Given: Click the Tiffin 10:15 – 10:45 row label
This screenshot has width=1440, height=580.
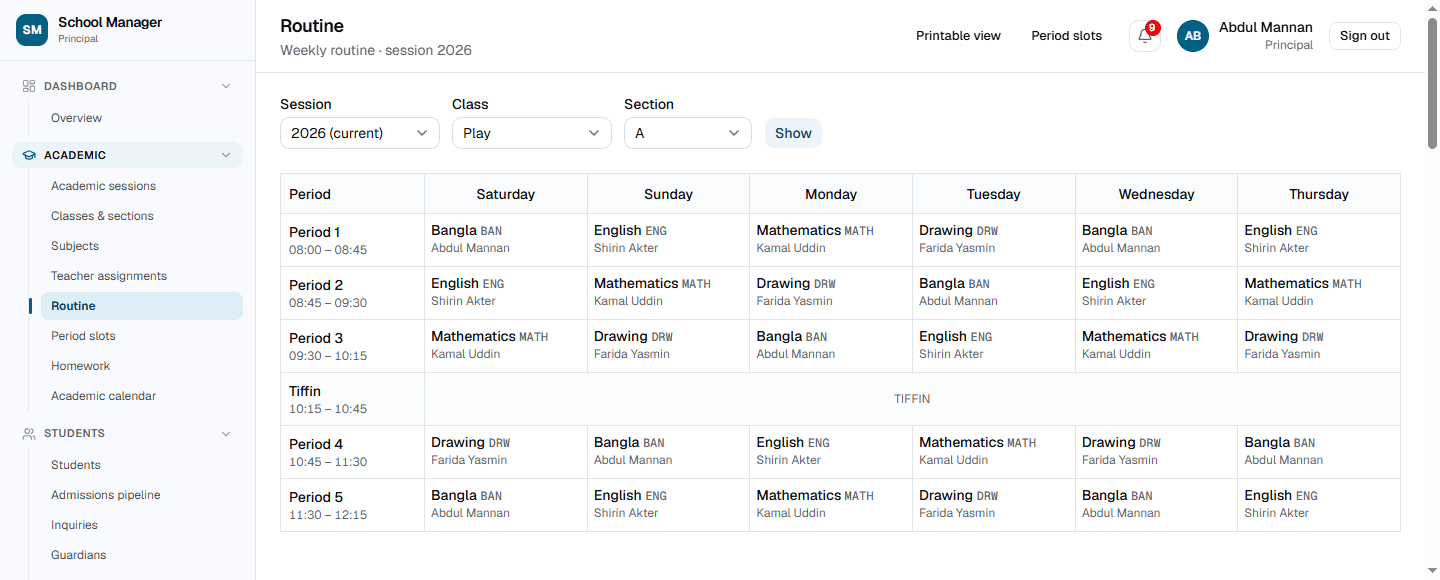Looking at the screenshot, I should 352,399.
